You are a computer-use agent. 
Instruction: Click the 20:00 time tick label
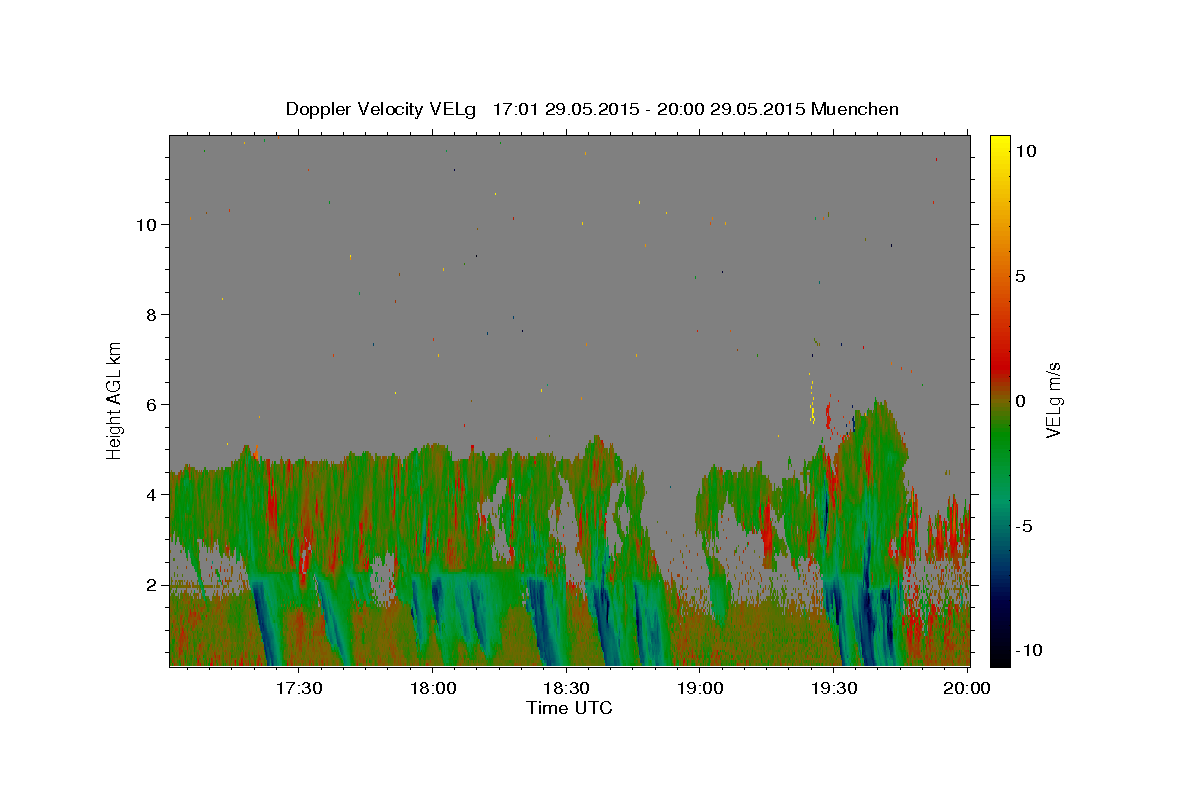coord(967,688)
